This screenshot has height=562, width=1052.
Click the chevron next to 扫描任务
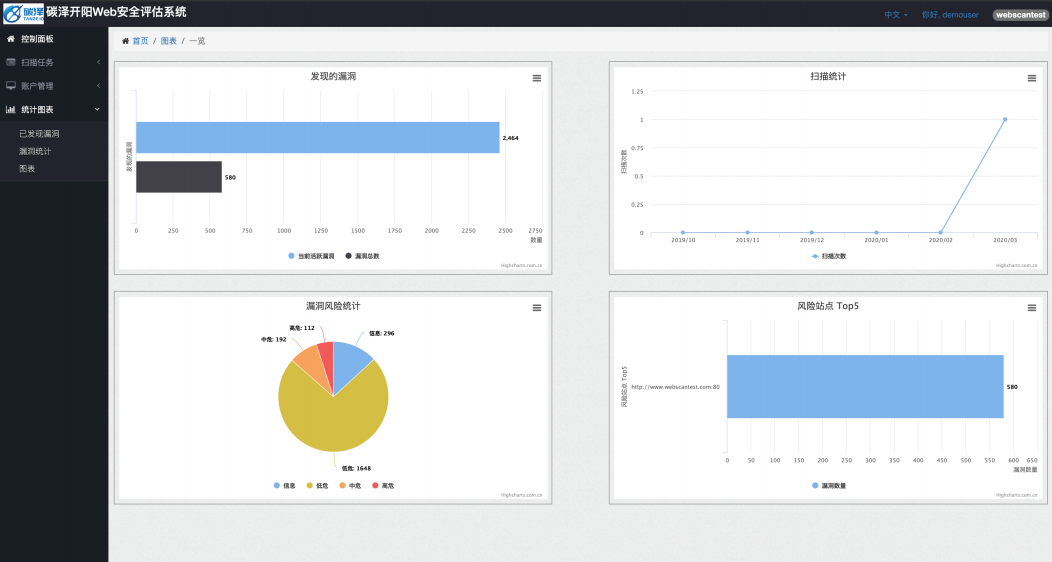[x=98, y=62]
